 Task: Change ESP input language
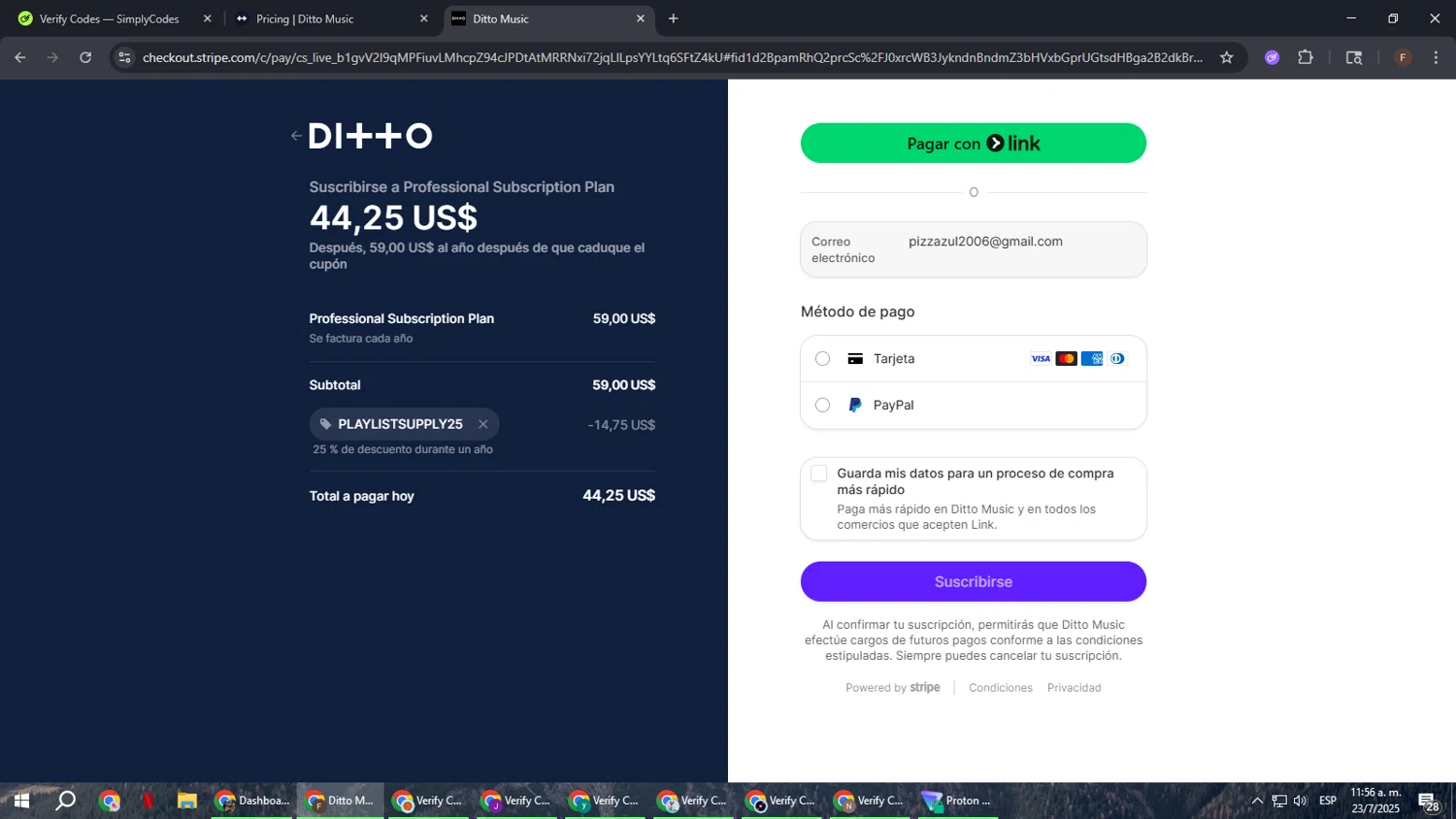point(1328,801)
